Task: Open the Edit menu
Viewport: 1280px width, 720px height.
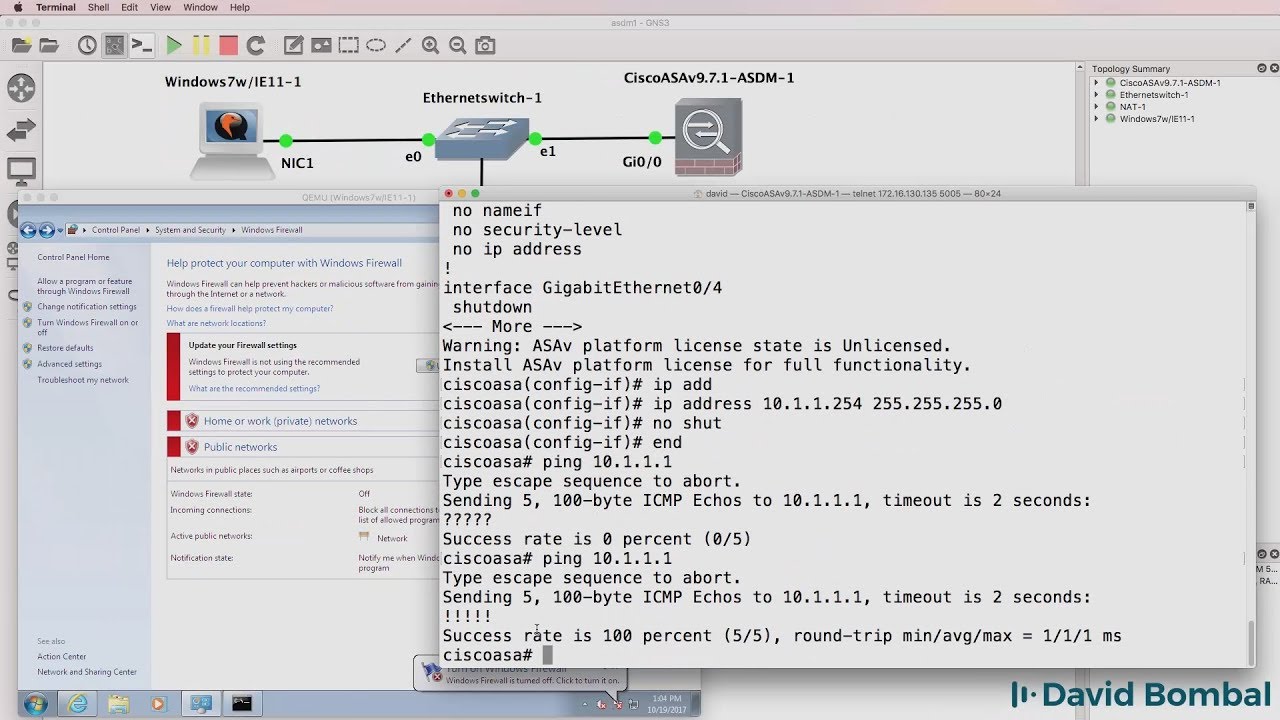Action: (130, 7)
